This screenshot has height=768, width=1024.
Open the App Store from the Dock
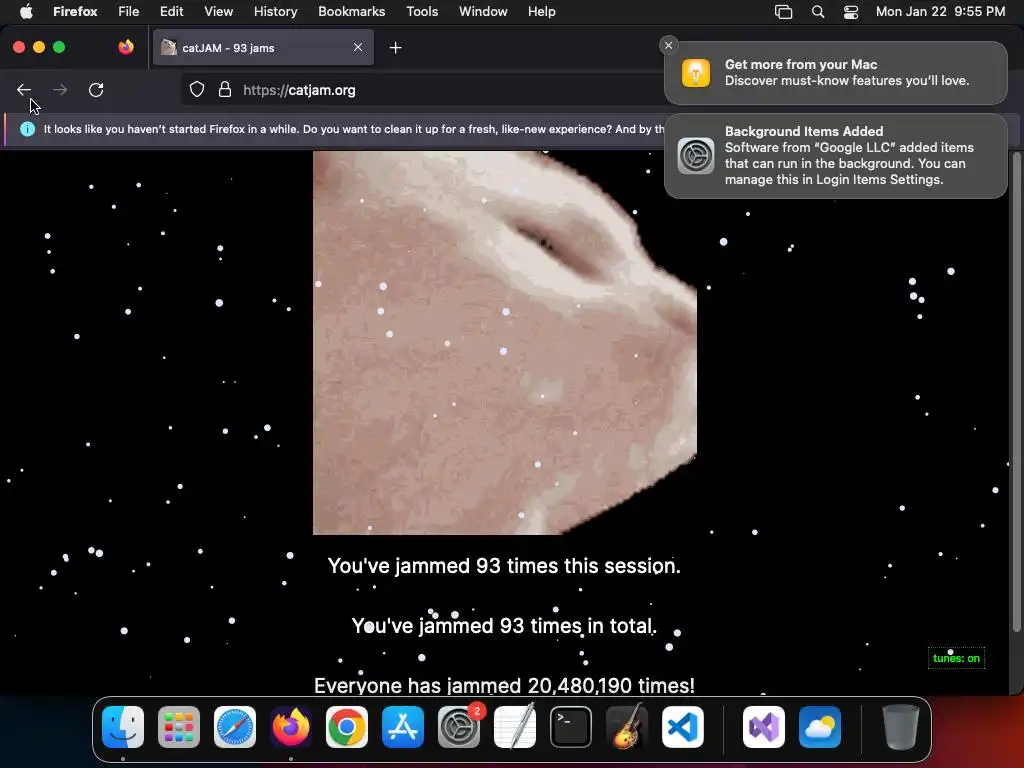click(403, 727)
